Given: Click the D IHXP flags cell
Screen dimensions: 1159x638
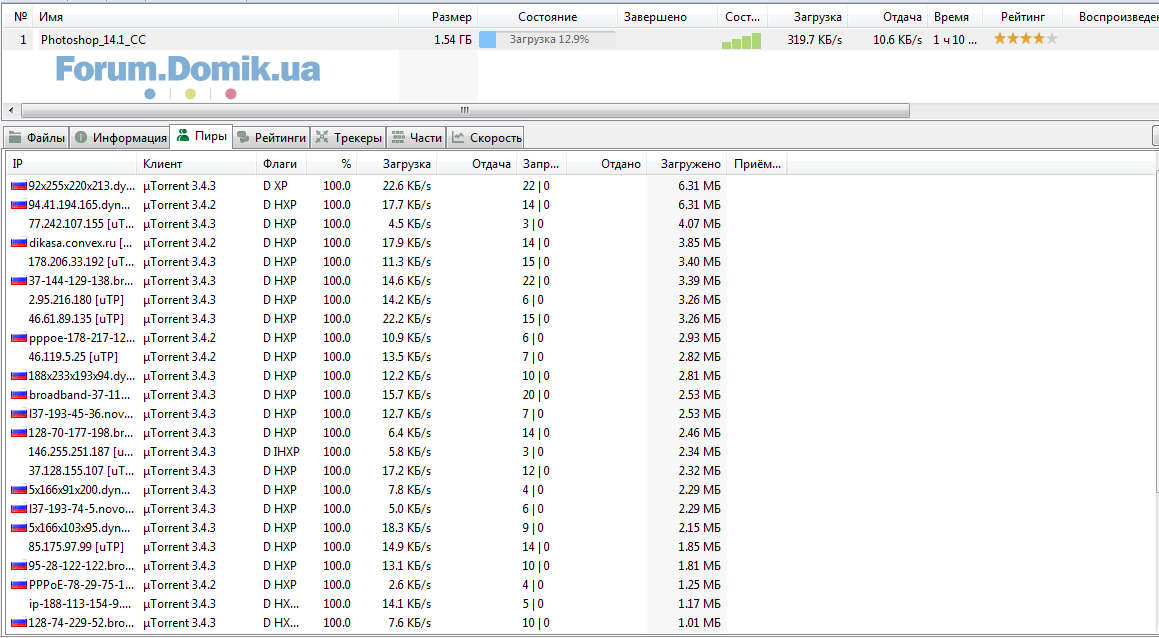Looking at the screenshot, I should click(x=282, y=452).
